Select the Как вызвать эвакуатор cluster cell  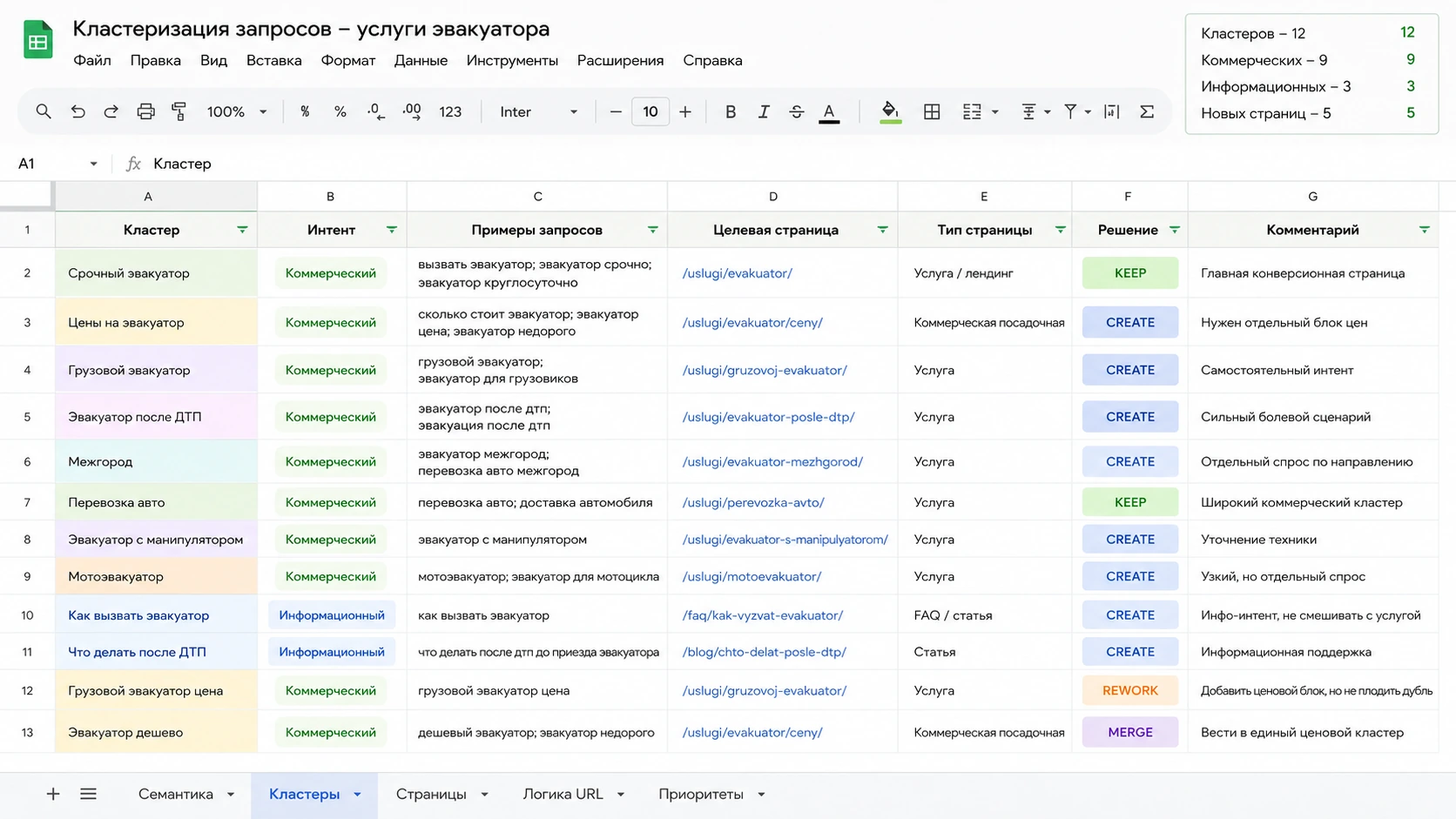(156, 615)
